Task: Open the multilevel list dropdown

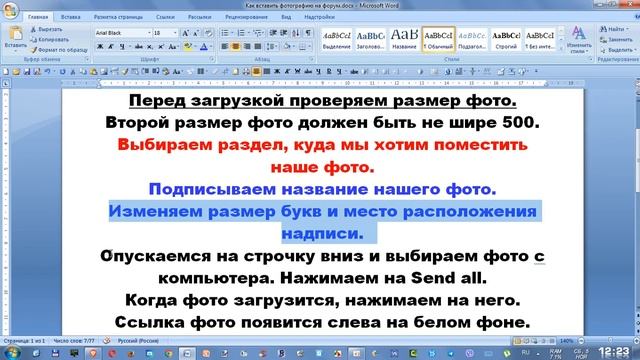Action: (258, 33)
